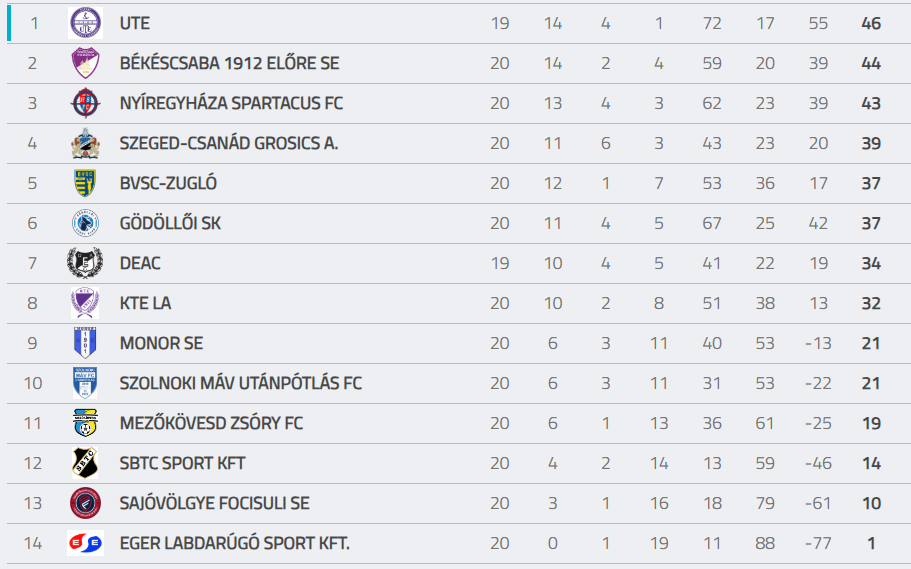The height and width of the screenshot is (569, 911).
Task: Click the rank number 14 cell
Action: click(x=33, y=543)
